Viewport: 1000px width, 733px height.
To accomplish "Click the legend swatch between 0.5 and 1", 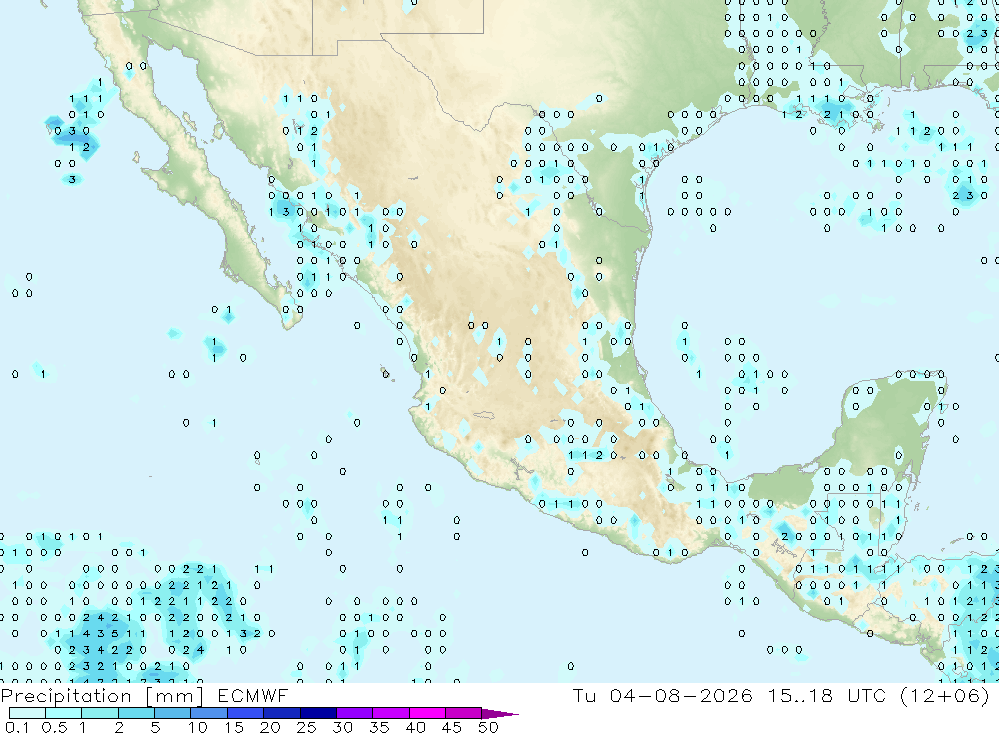I will pos(64,713).
